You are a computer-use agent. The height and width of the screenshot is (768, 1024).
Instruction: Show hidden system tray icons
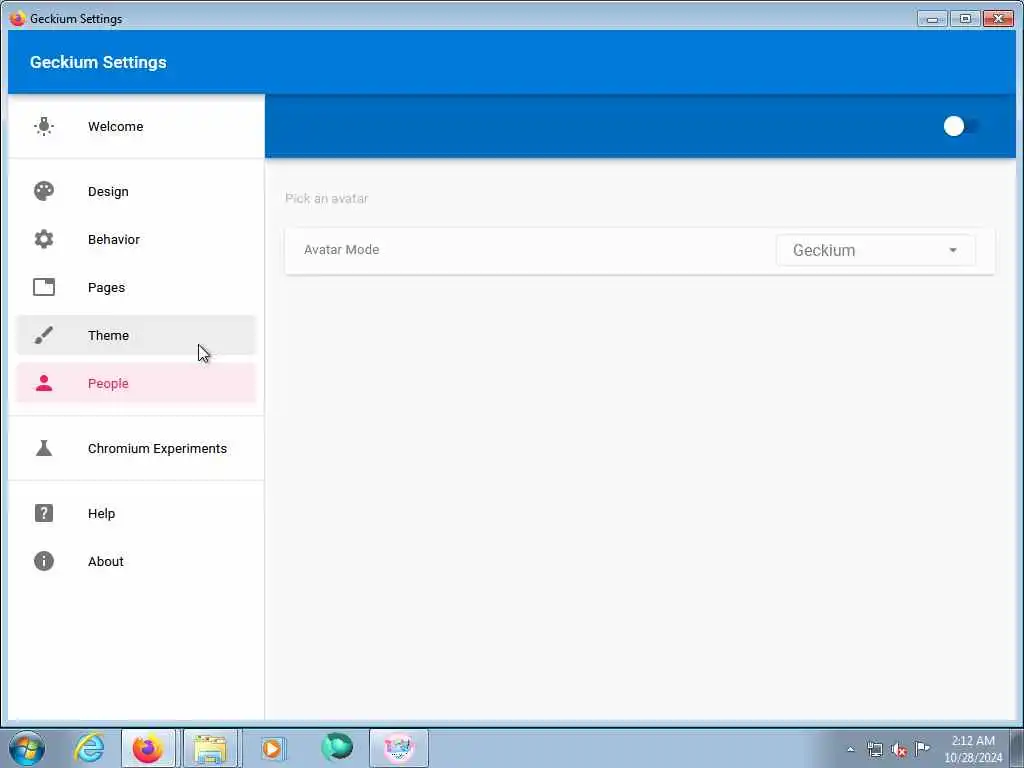pos(850,749)
